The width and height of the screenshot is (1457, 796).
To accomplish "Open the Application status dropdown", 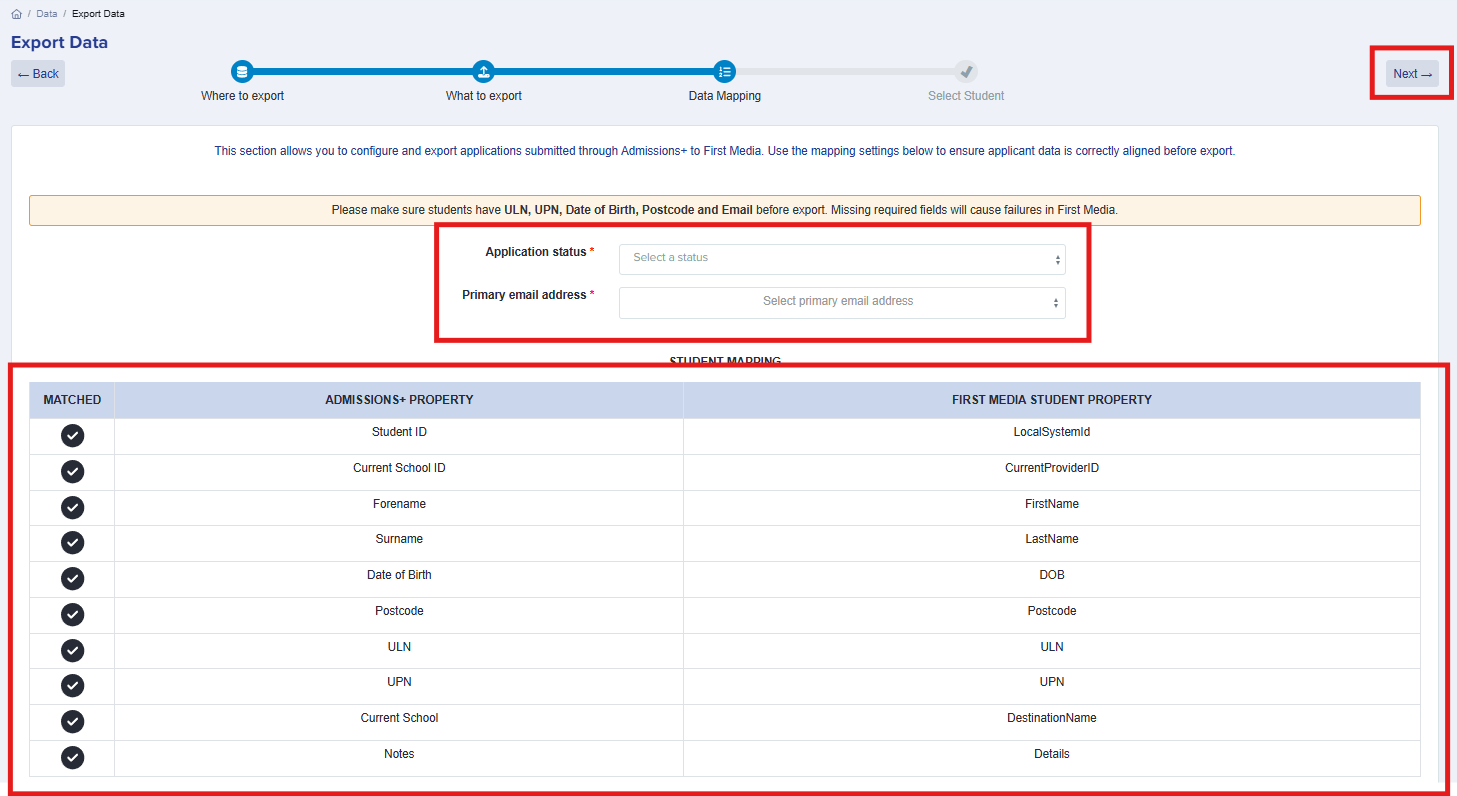I will coord(842,259).
